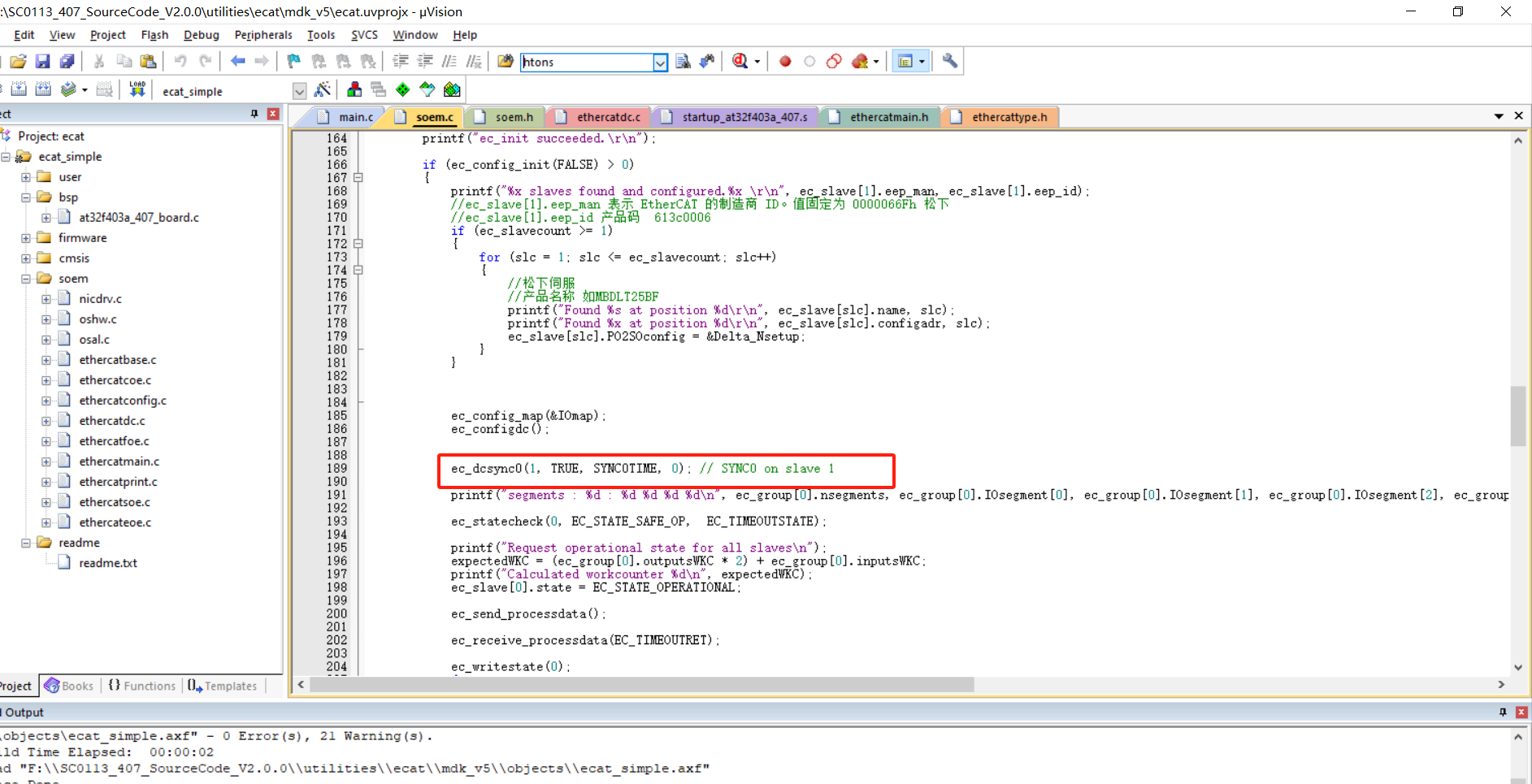Click the editor horizontal scrollbar thumb

click(642, 685)
